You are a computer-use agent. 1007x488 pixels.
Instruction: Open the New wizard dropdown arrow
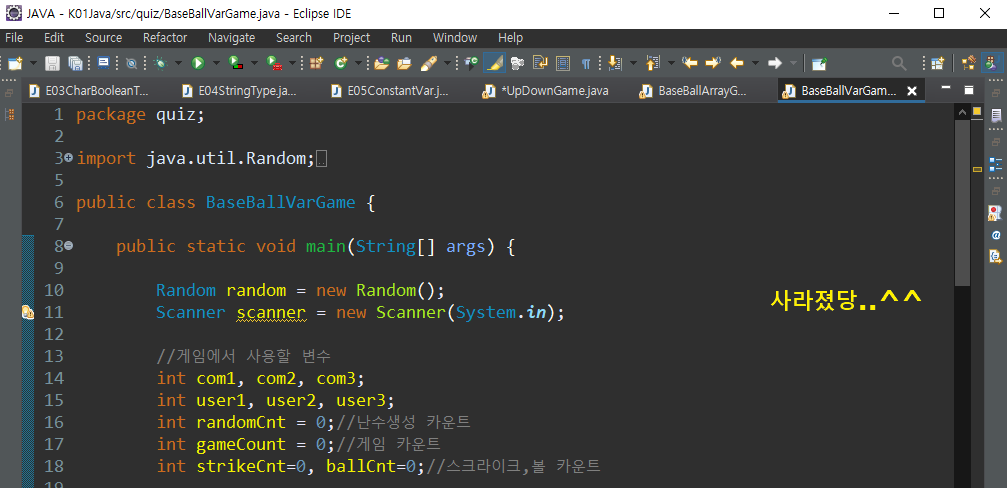coord(31,63)
